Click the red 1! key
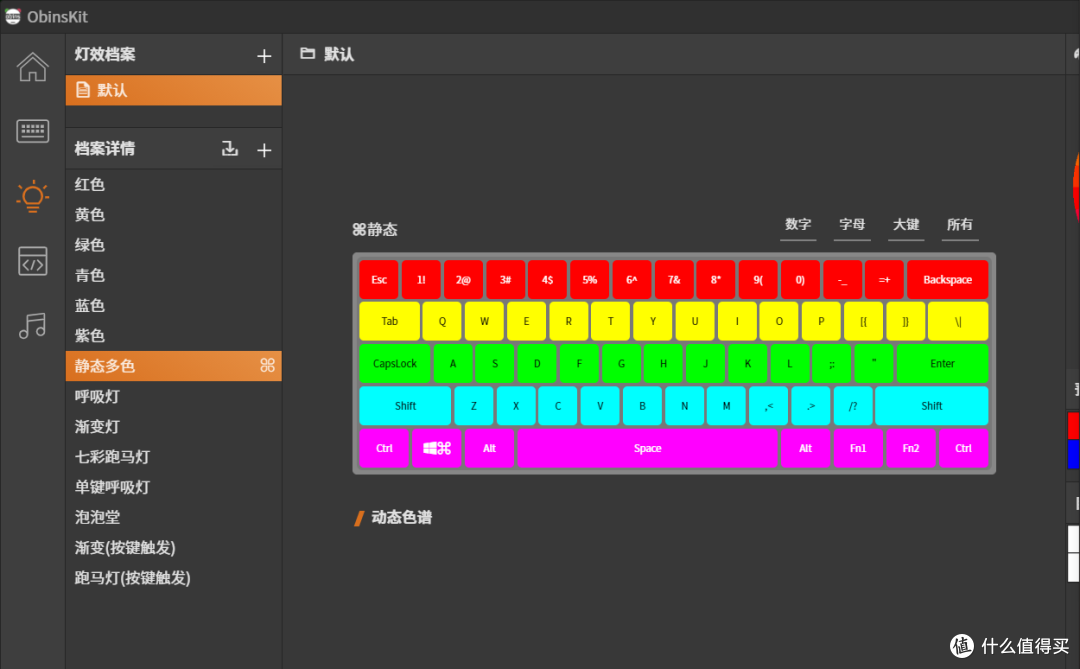The height and width of the screenshot is (669, 1080). click(x=421, y=280)
